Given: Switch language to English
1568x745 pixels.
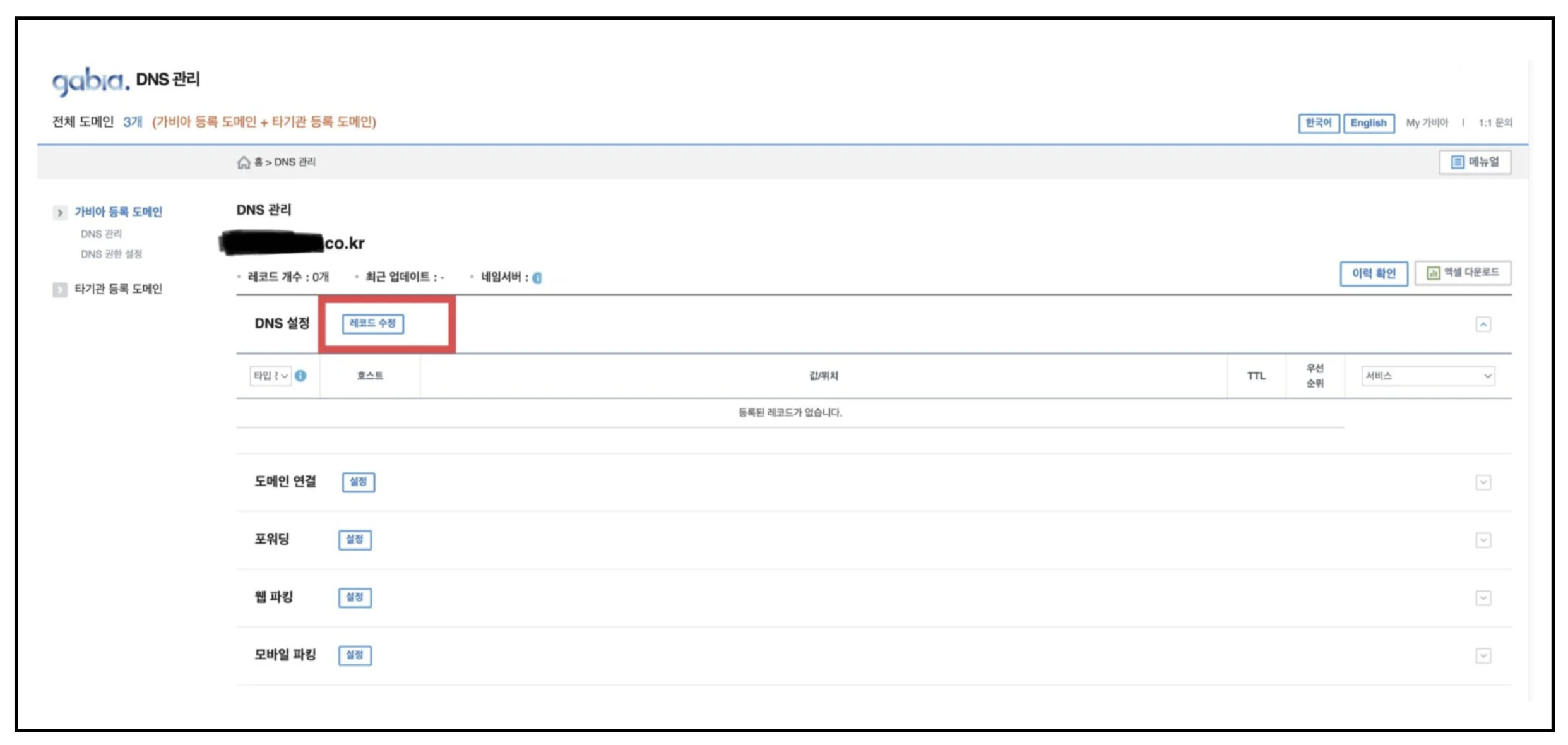Looking at the screenshot, I should tap(1368, 123).
